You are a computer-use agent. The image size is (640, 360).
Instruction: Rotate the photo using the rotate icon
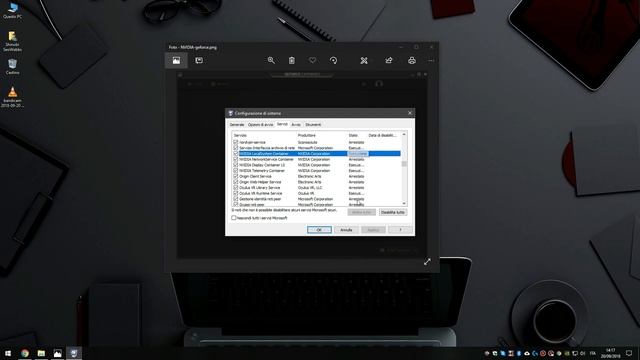pyautogui.click(x=333, y=60)
